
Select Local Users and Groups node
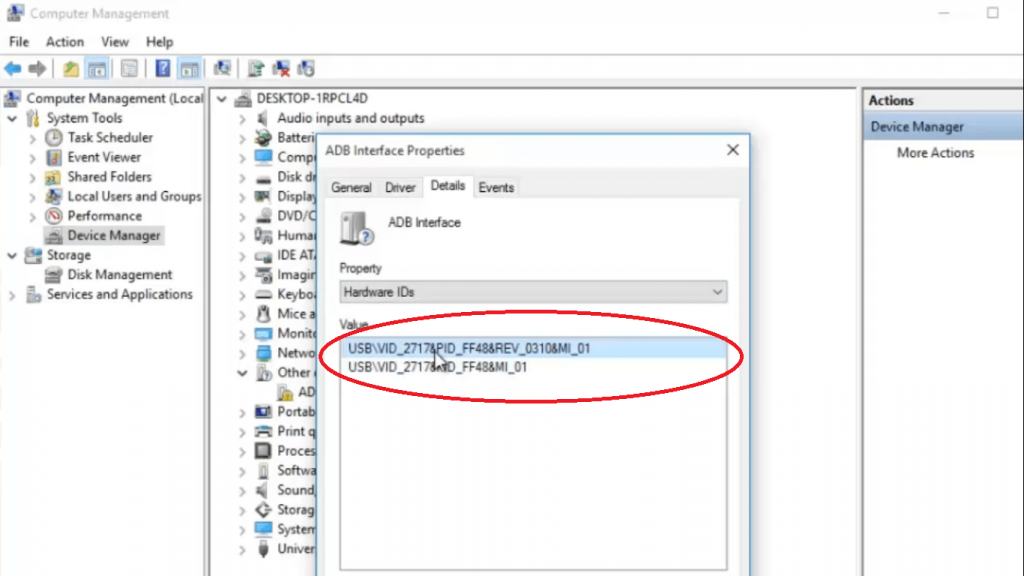coord(134,197)
